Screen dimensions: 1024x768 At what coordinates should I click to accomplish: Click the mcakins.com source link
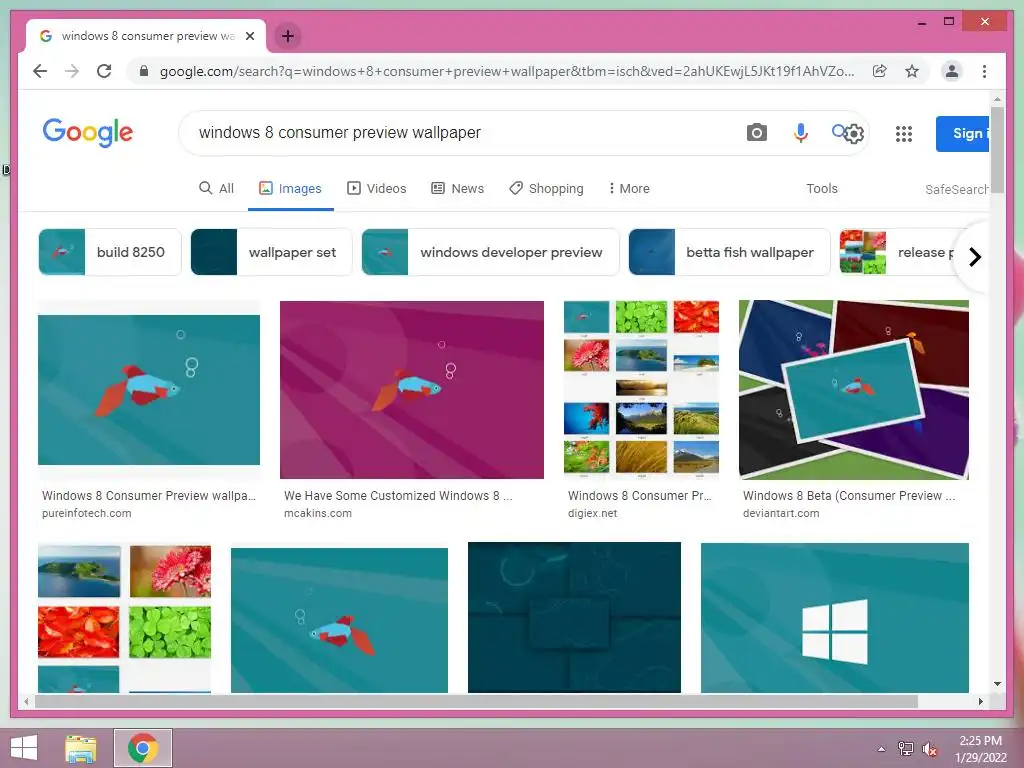tap(317, 513)
